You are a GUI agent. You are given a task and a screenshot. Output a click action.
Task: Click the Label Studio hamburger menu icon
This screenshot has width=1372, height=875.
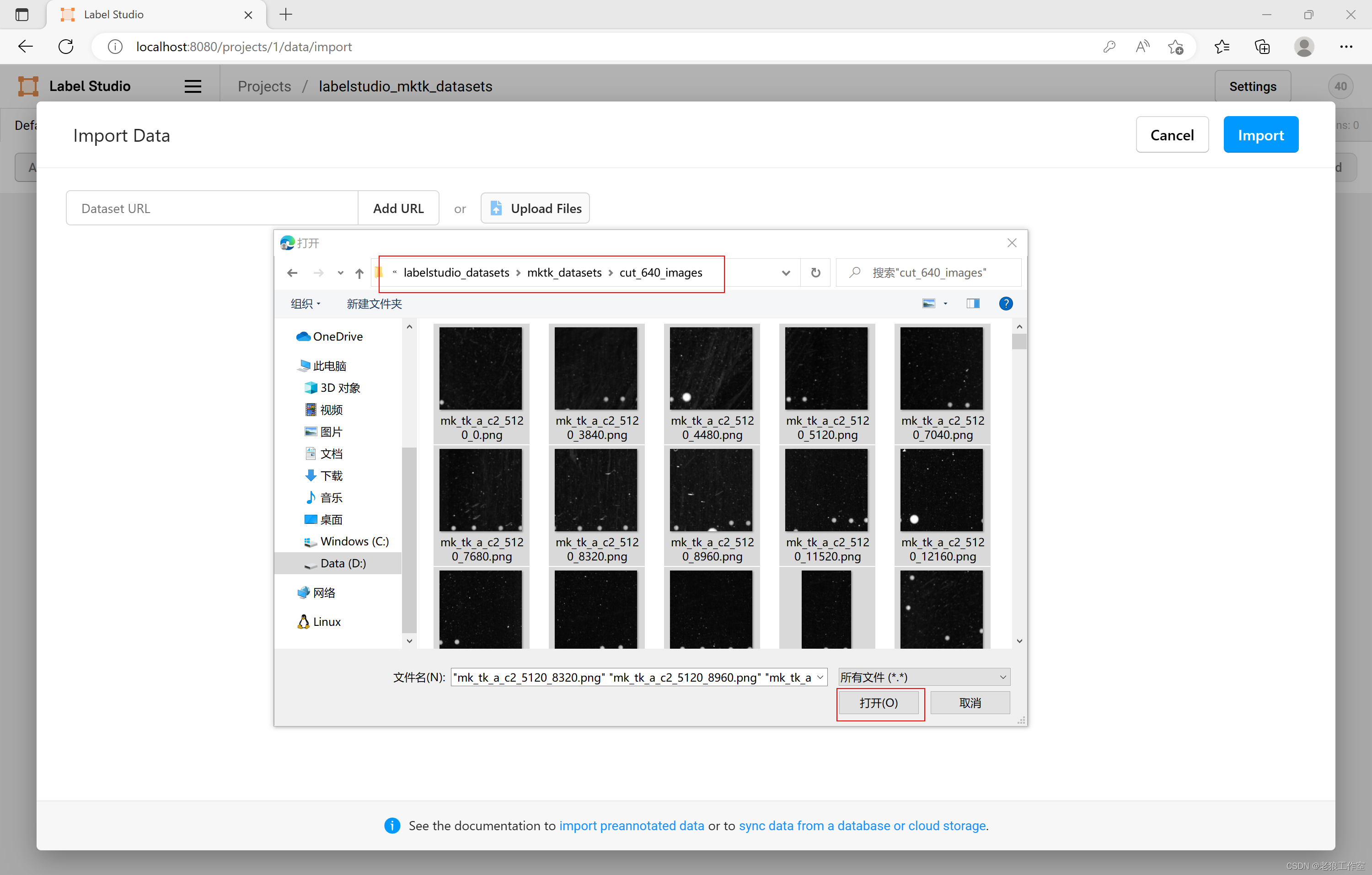click(x=193, y=86)
